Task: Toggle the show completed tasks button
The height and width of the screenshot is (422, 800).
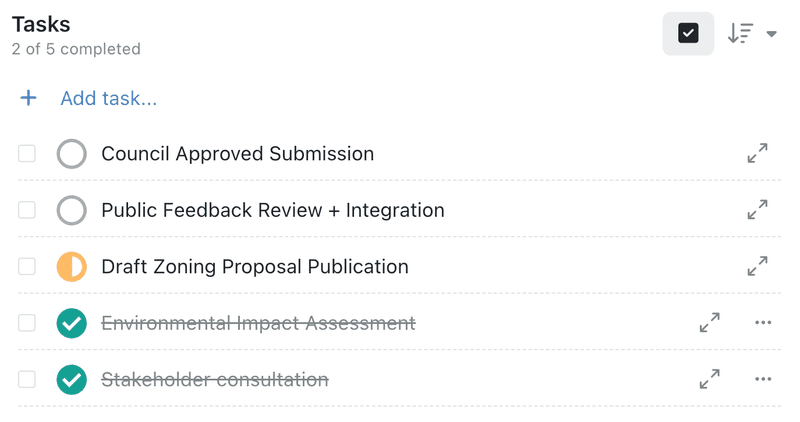Action: click(688, 33)
